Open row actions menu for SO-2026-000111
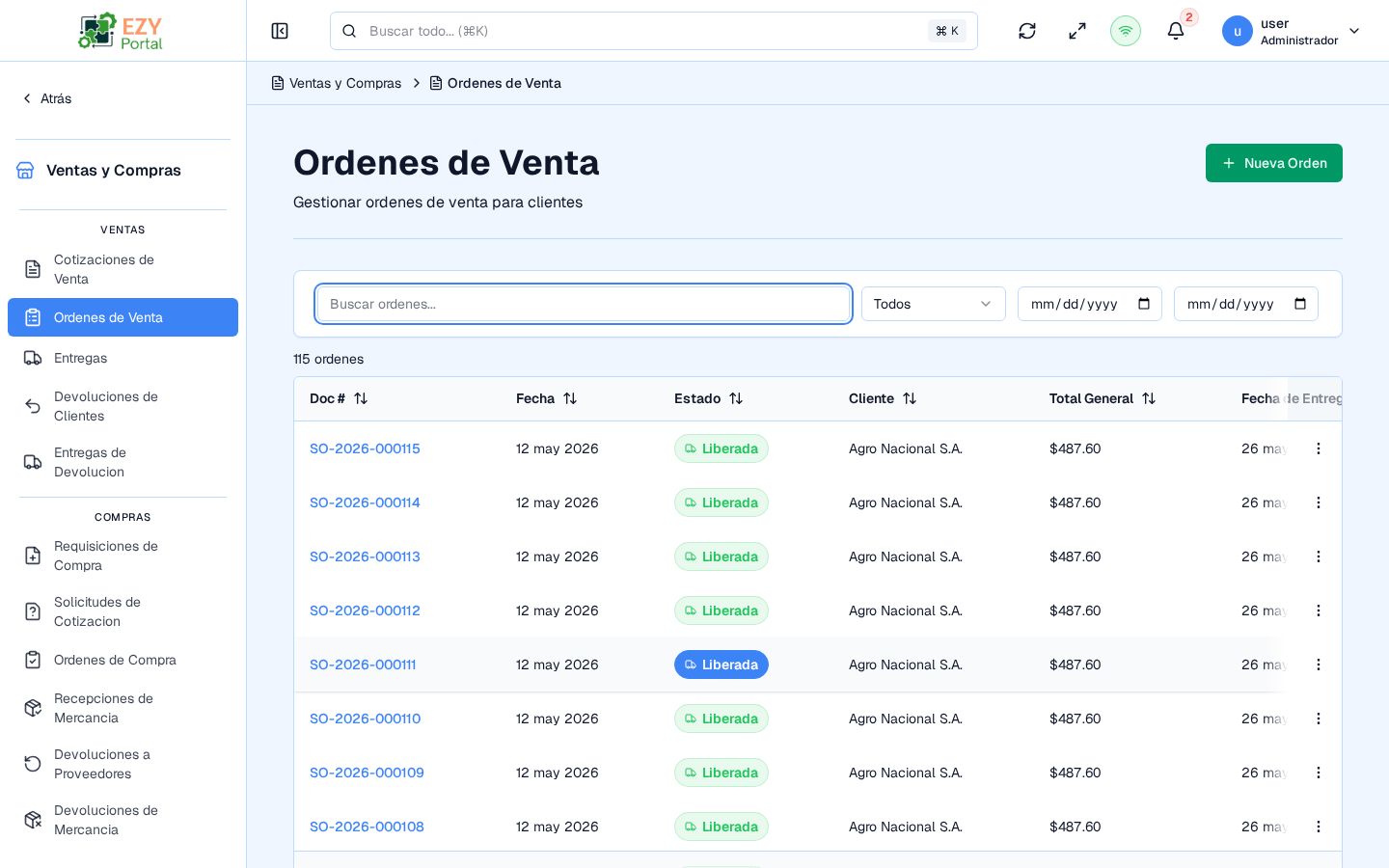 click(1319, 665)
